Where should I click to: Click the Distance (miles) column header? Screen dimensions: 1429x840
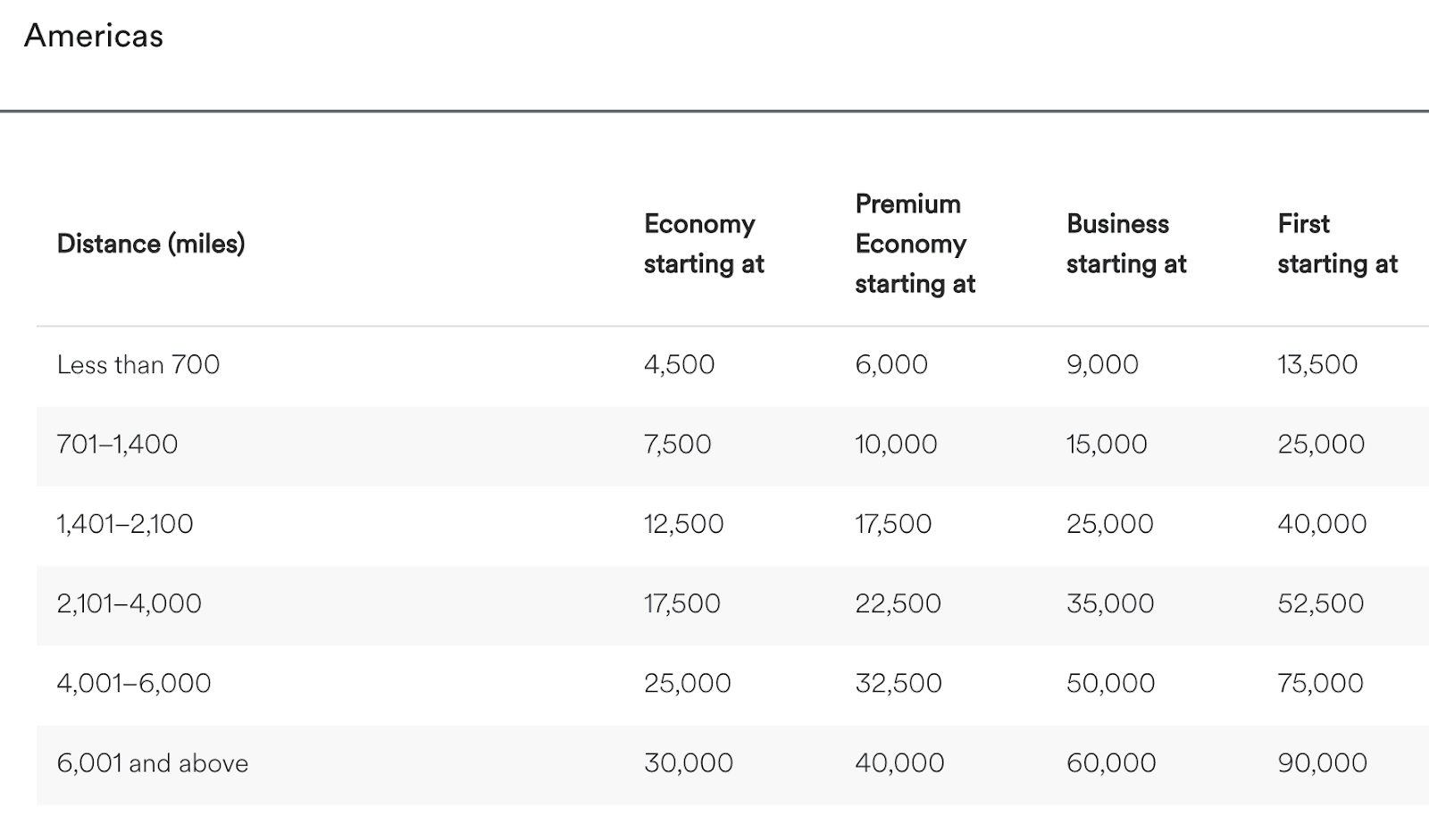pyautogui.click(x=151, y=244)
